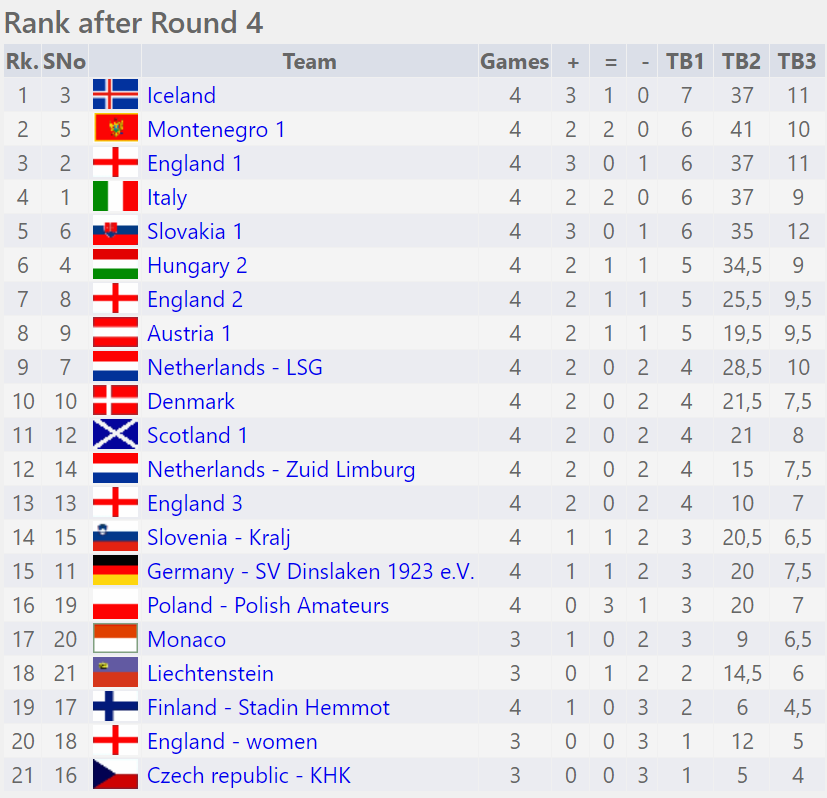
Task: Click the TB1 column header
Action: pos(685,61)
